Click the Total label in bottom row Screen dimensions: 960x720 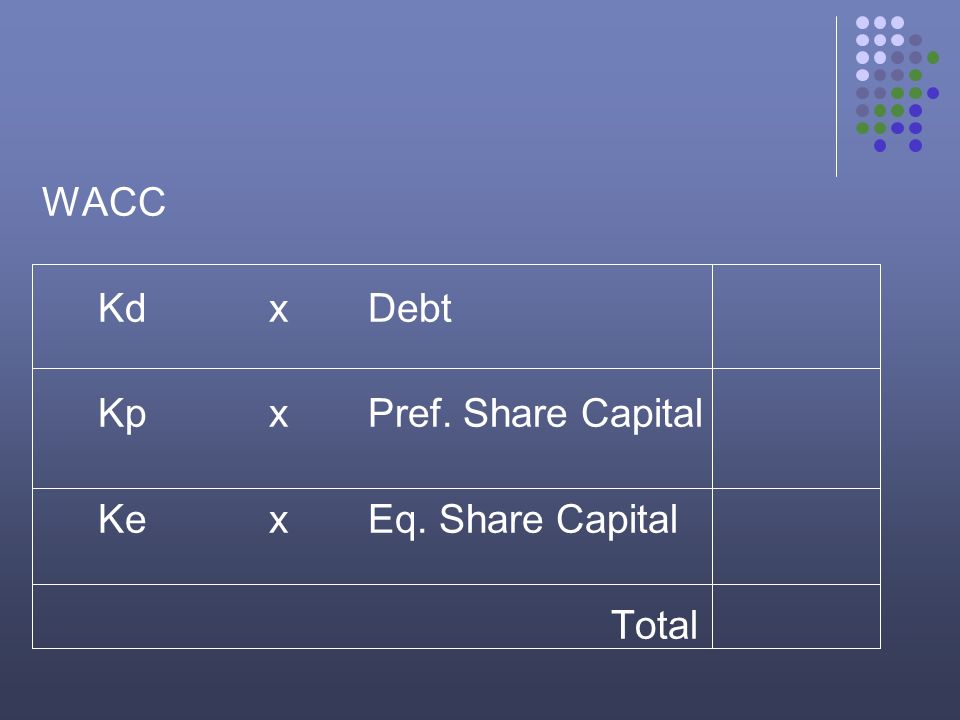(x=654, y=624)
